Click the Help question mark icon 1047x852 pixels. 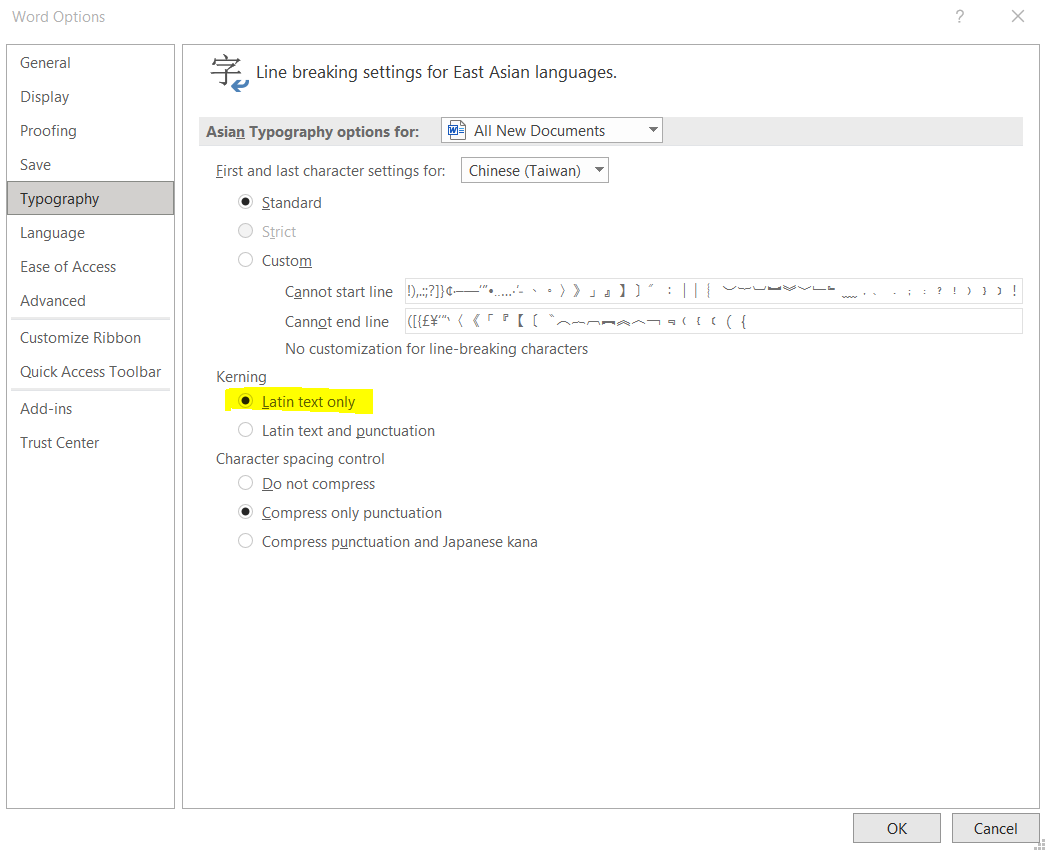point(959,17)
